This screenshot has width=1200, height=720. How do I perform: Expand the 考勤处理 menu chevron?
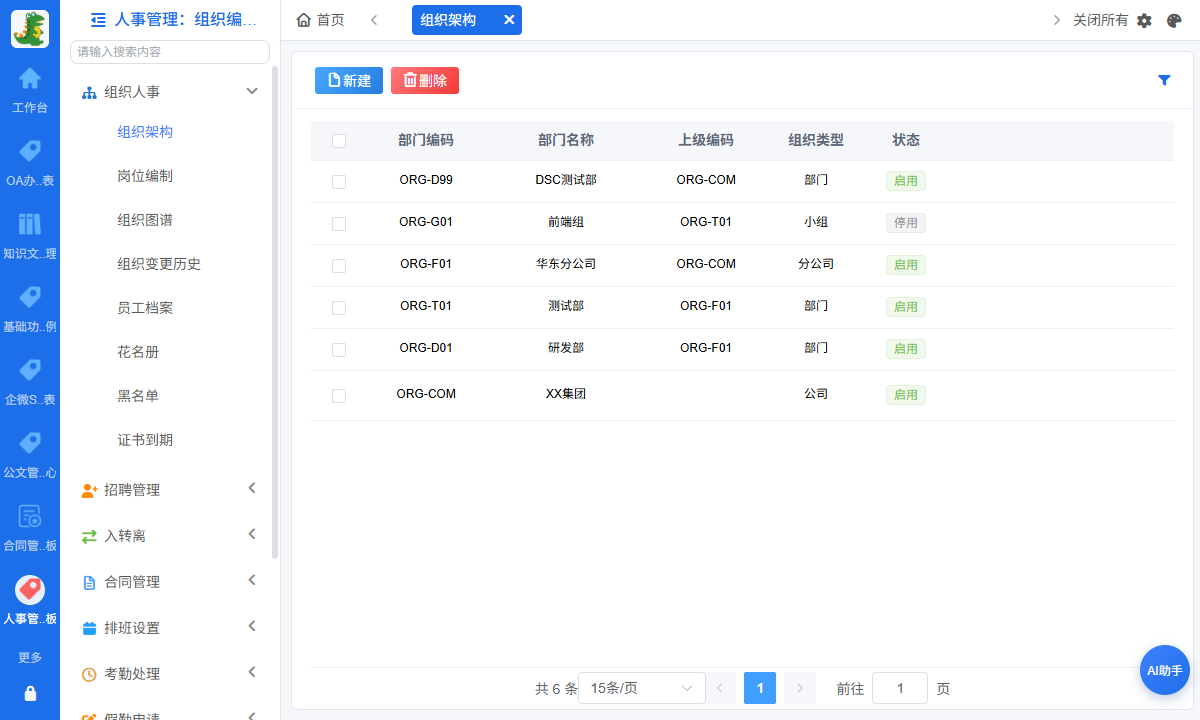(x=252, y=672)
